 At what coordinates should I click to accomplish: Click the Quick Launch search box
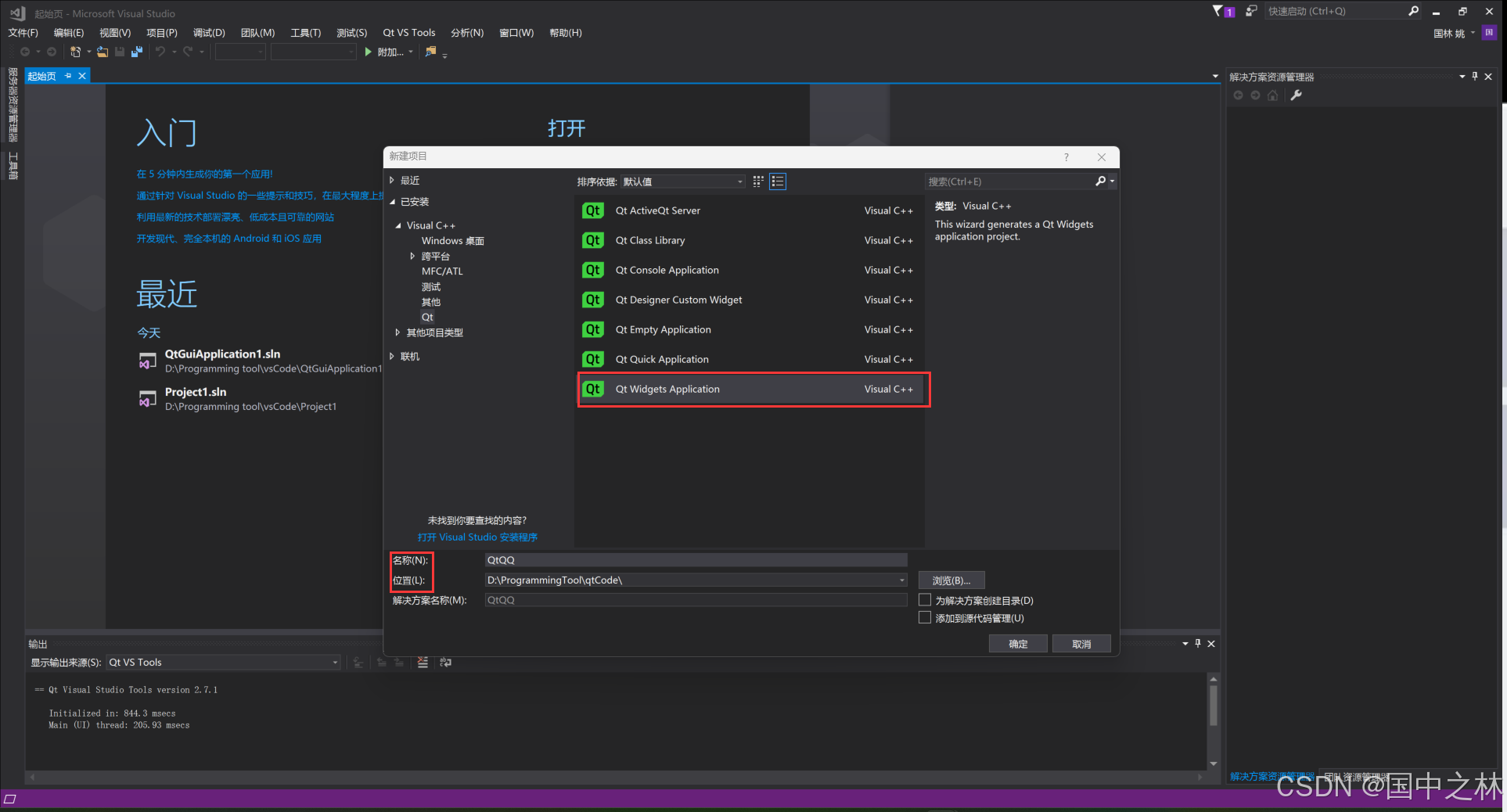coord(1336,11)
